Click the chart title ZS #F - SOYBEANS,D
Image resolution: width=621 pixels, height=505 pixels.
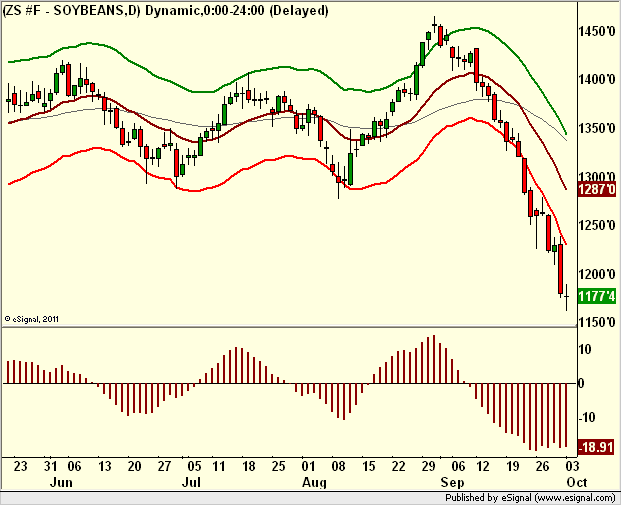[x=71, y=10]
